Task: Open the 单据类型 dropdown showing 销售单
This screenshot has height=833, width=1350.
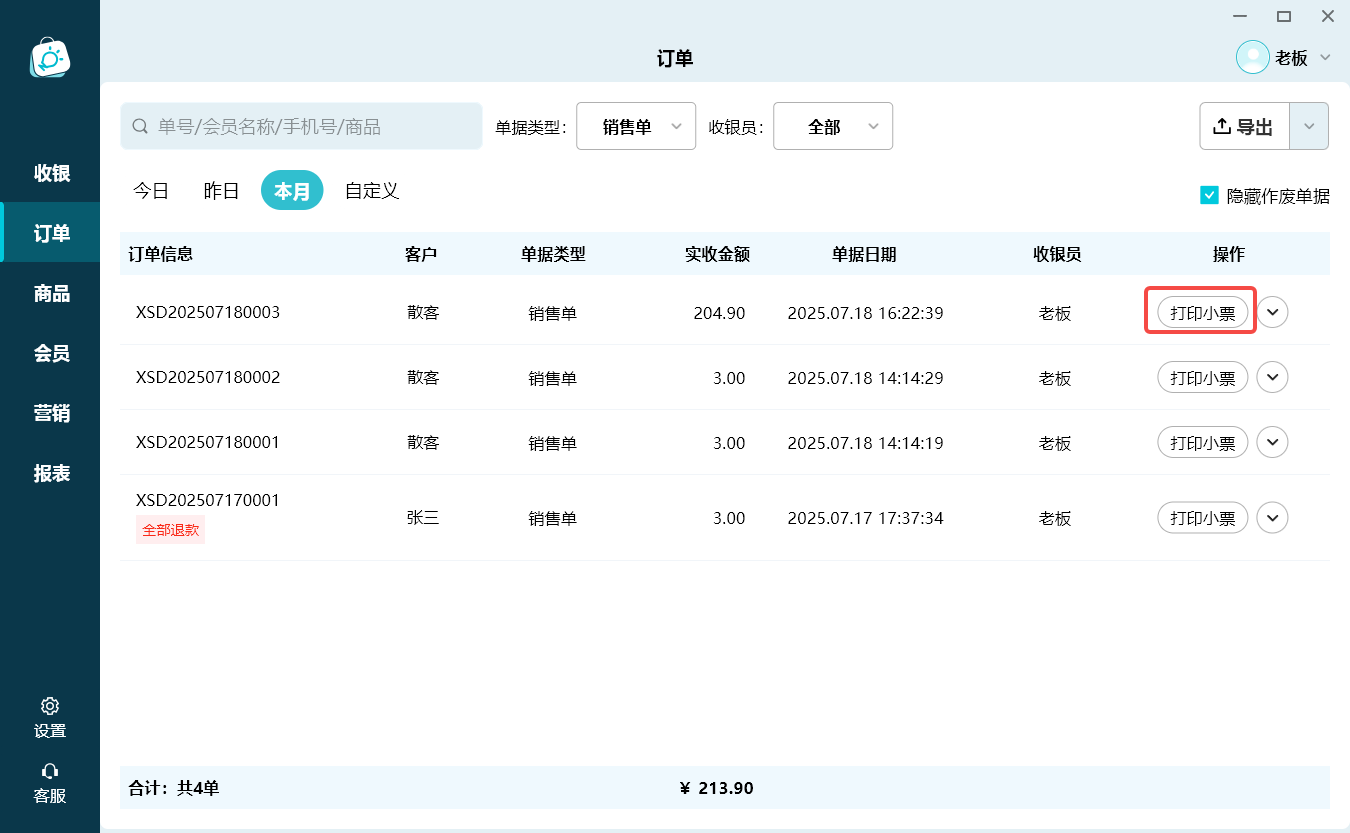Action: tap(636, 127)
